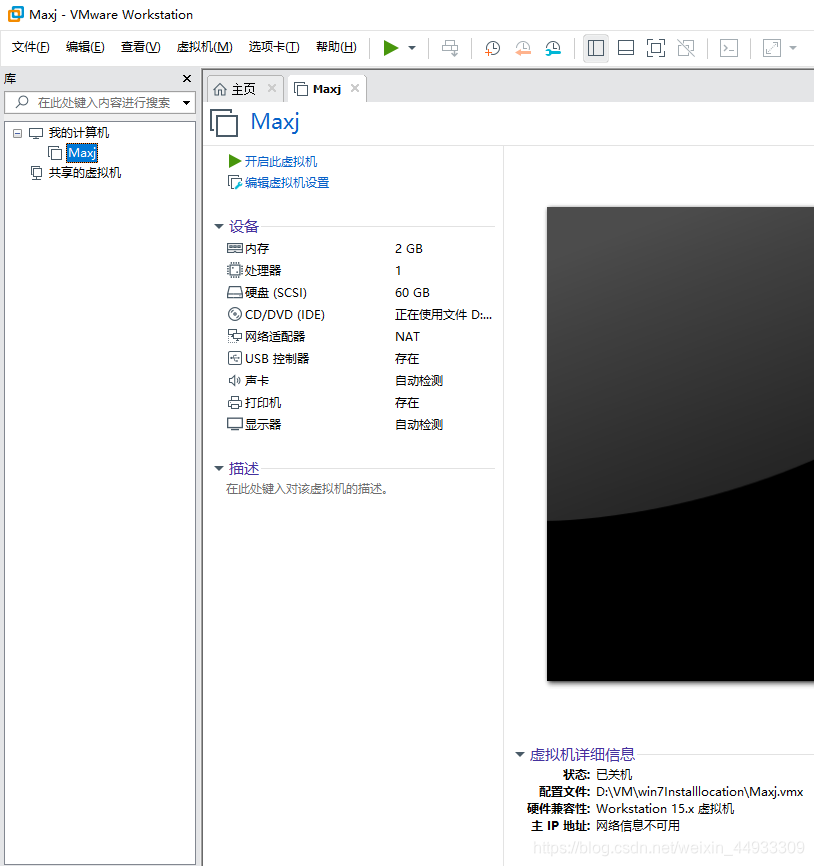Select the Maxj virtual machine in library
The image size is (814, 866).
82,153
